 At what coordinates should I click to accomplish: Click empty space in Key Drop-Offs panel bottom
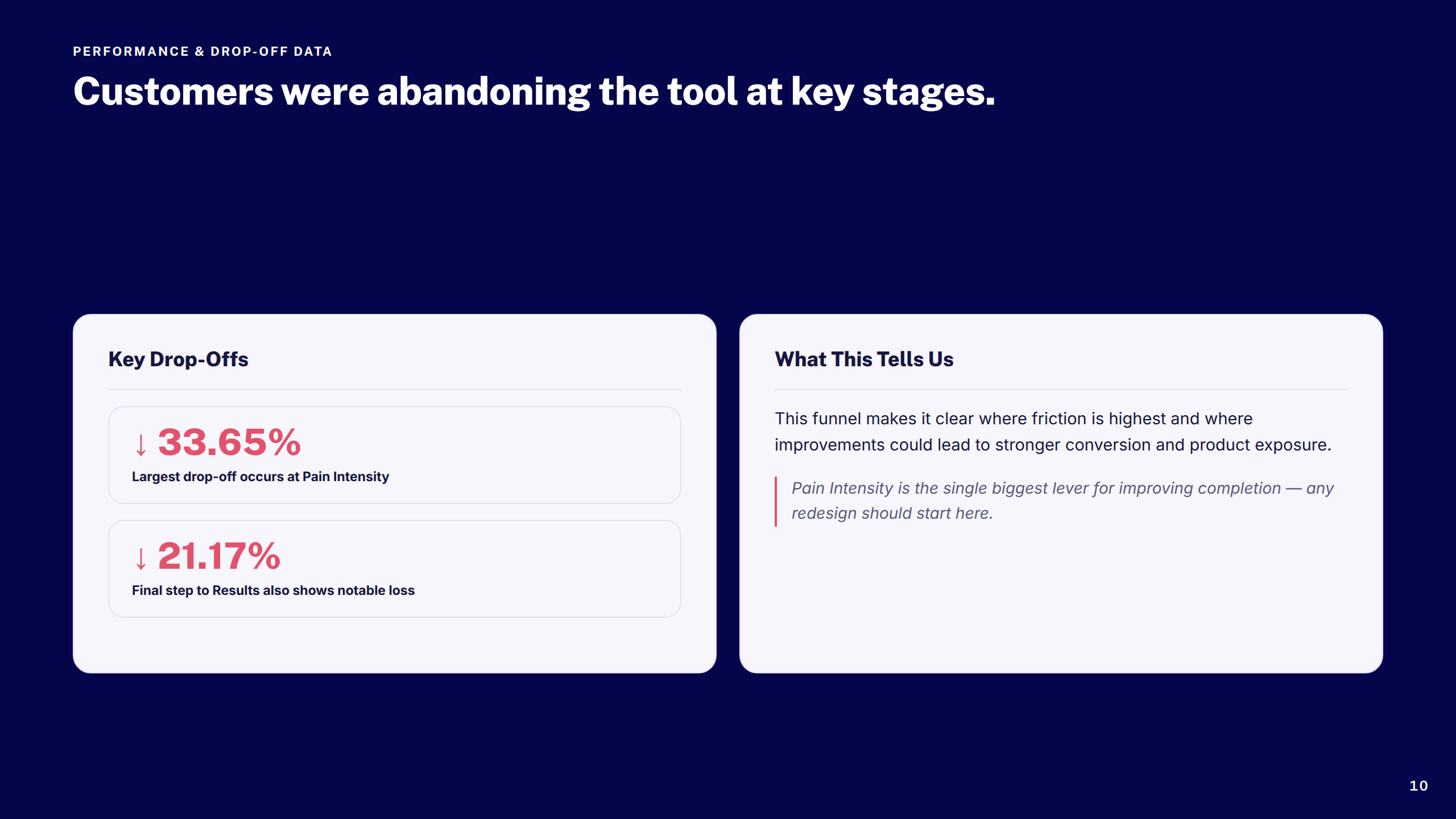395,646
